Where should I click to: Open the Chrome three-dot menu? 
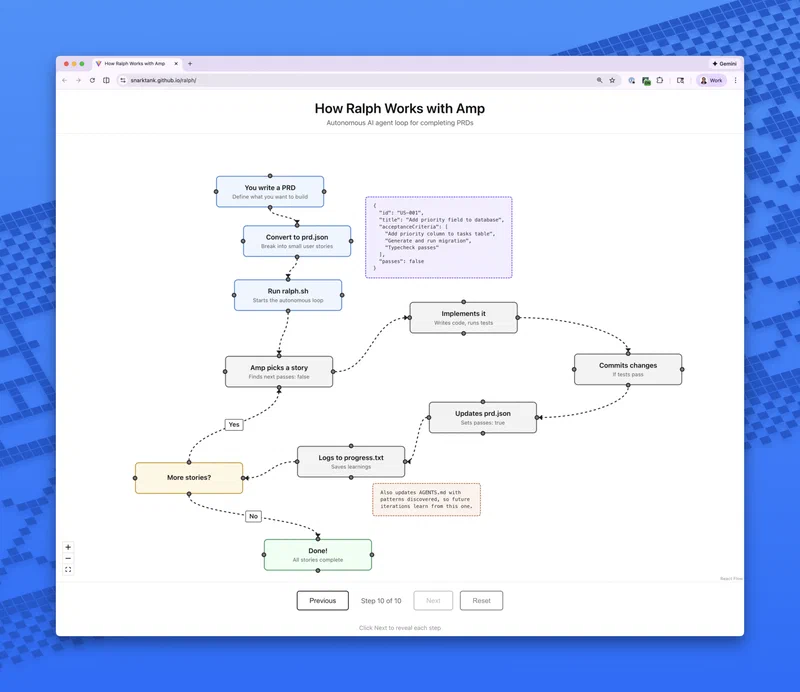(x=736, y=80)
